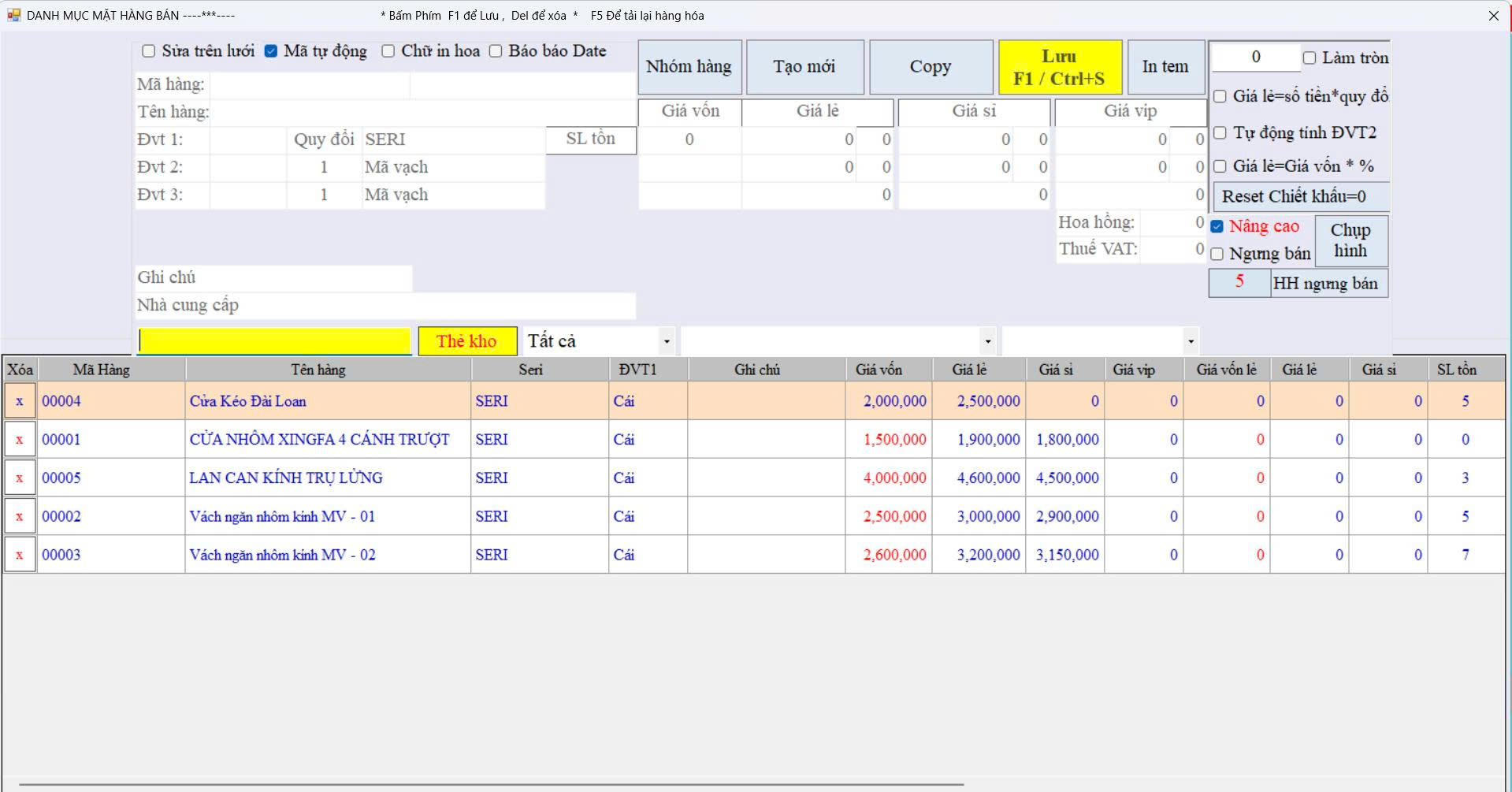The width and height of the screenshot is (1512, 792).
Task: Click the Tạo mới button
Action: [804, 67]
